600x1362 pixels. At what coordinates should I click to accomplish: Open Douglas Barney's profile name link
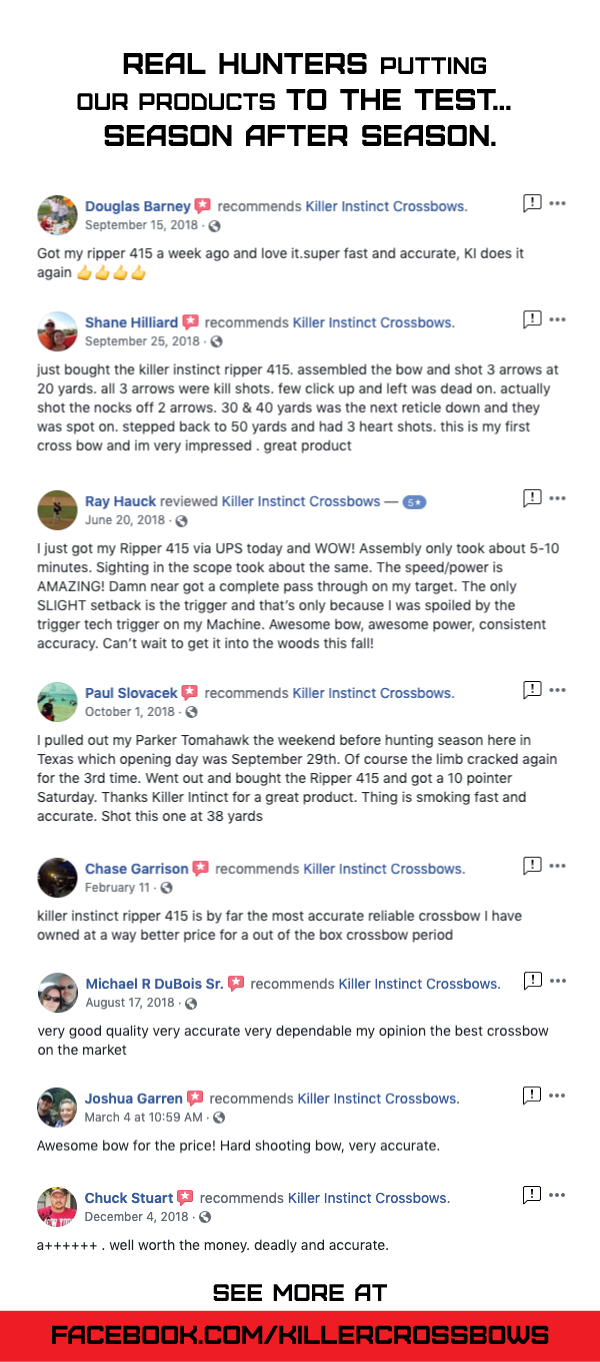[x=137, y=206]
